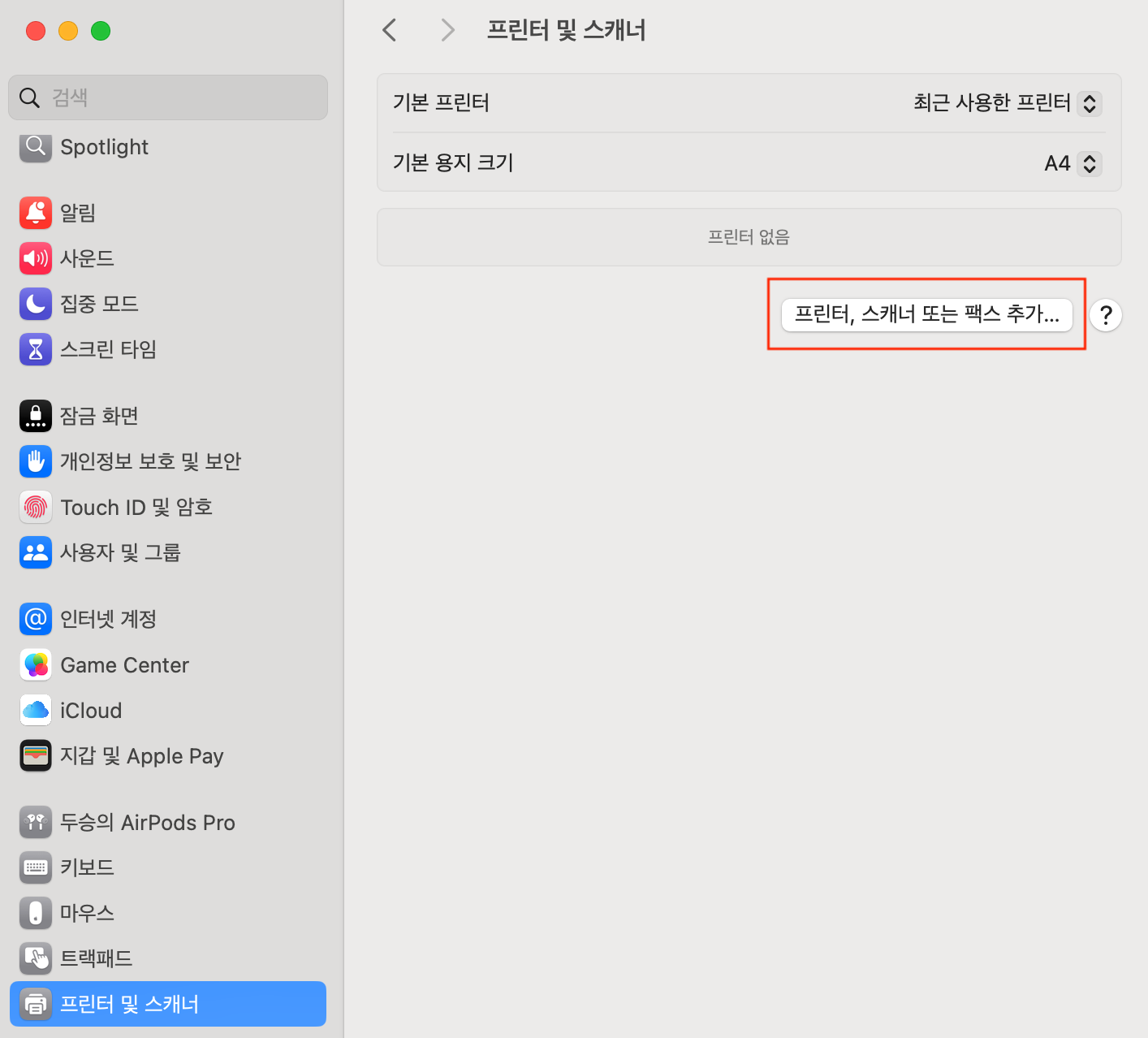1148x1038 pixels.
Task: Click the 'Touch ID 및 암호' label
Action: pyautogui.click(x=136, y=508)
